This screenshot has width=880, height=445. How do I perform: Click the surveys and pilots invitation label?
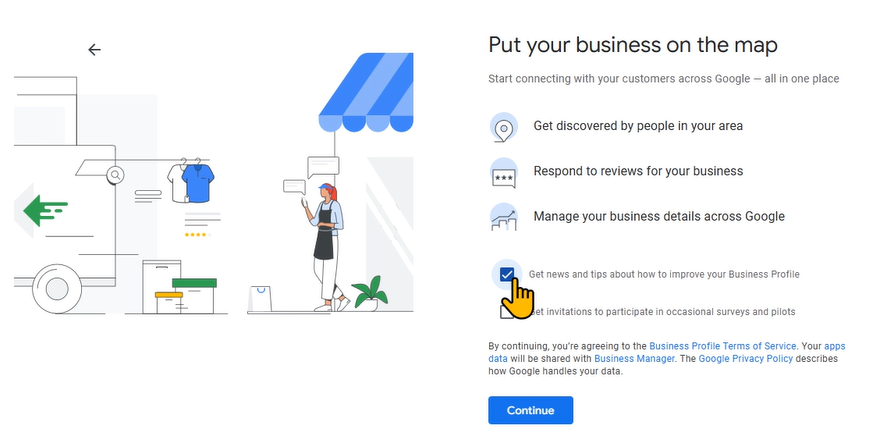coord(662,312)
